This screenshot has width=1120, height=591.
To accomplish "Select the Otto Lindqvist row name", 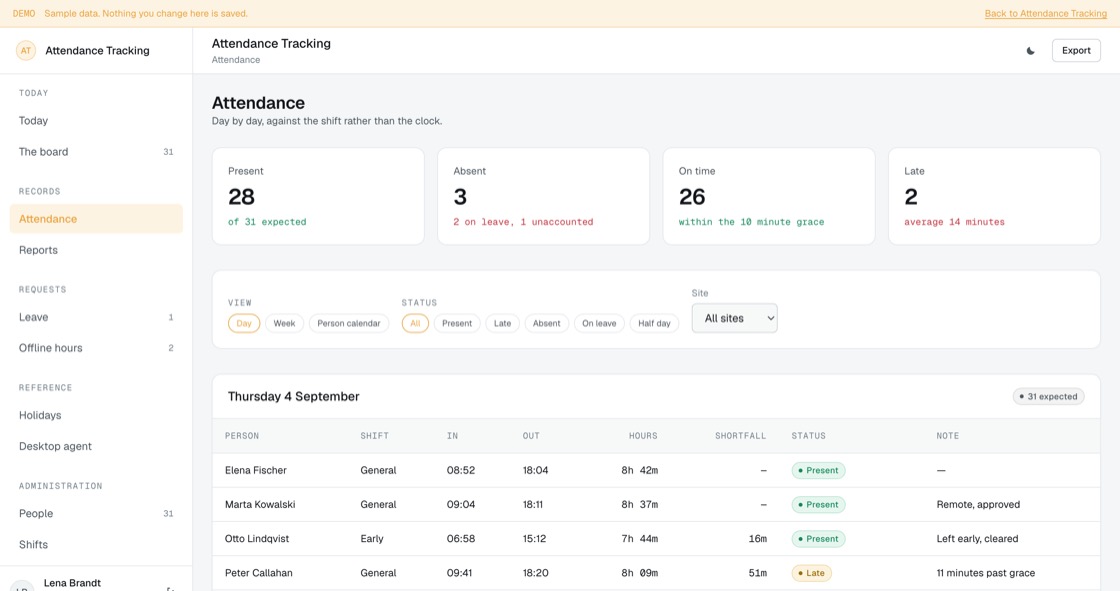I will (x=257, y=539).
